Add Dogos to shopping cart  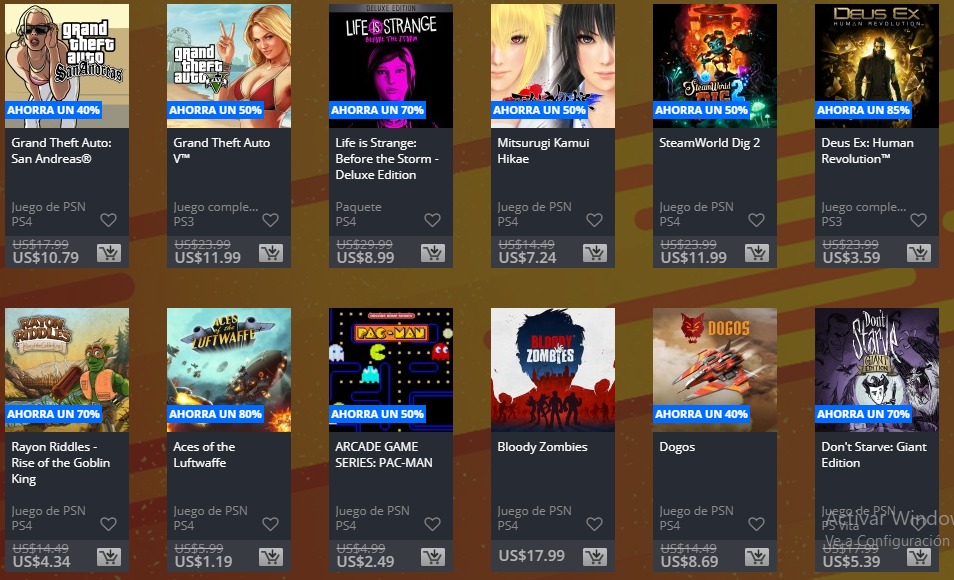click(757, 556)
